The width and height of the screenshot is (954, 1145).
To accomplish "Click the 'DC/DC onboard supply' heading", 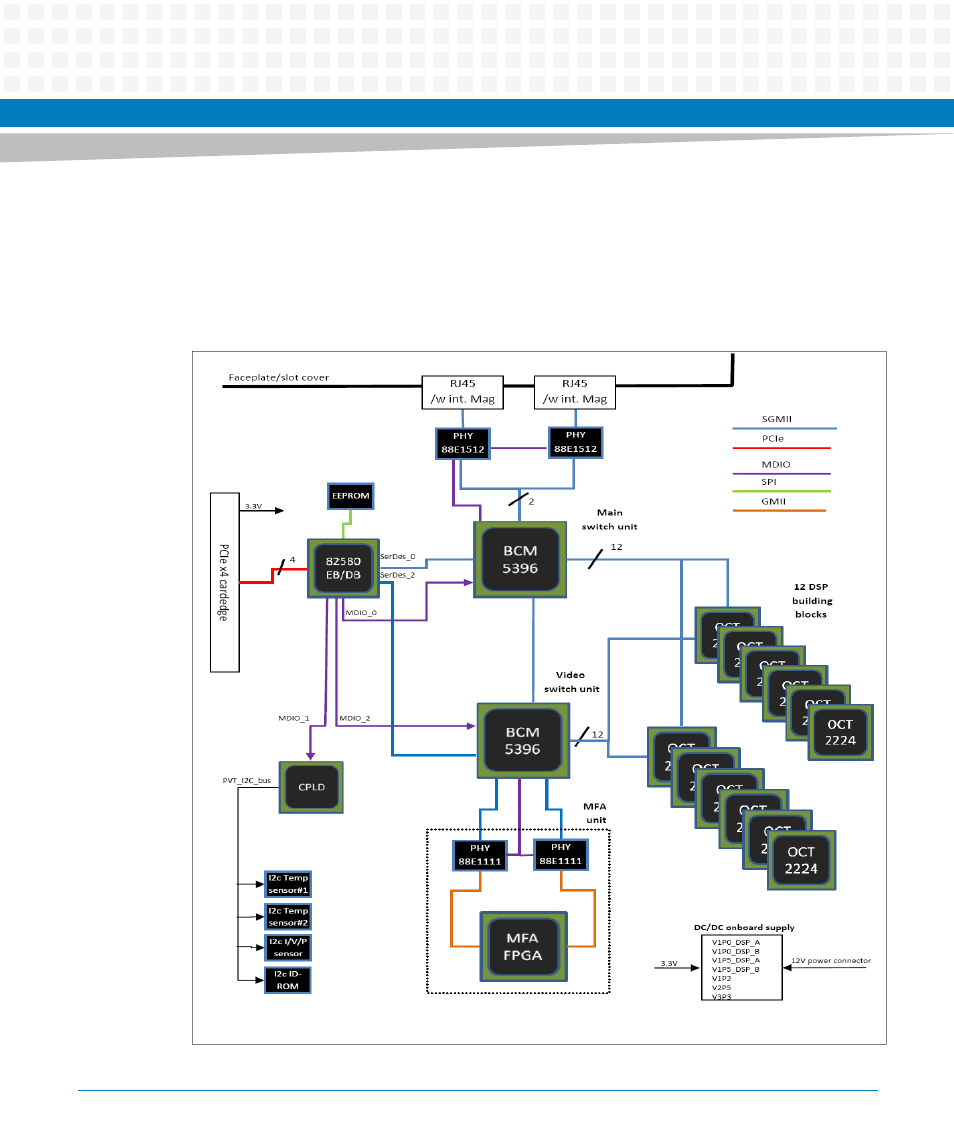I will (x=744, y=927).
